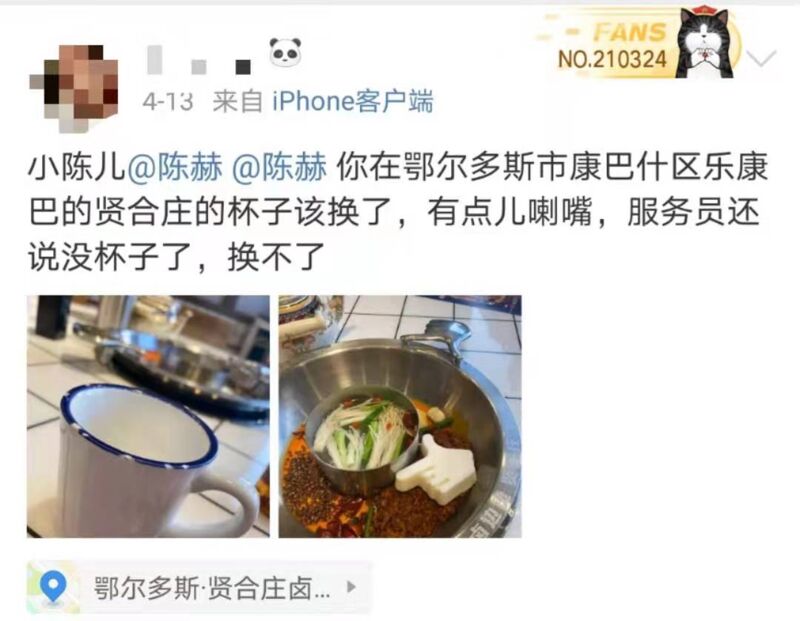This screenshot has width=800, height=621.
Task: Open the second @陈赫 mention link
Action: pyautogui.click(x=279, y=167)
